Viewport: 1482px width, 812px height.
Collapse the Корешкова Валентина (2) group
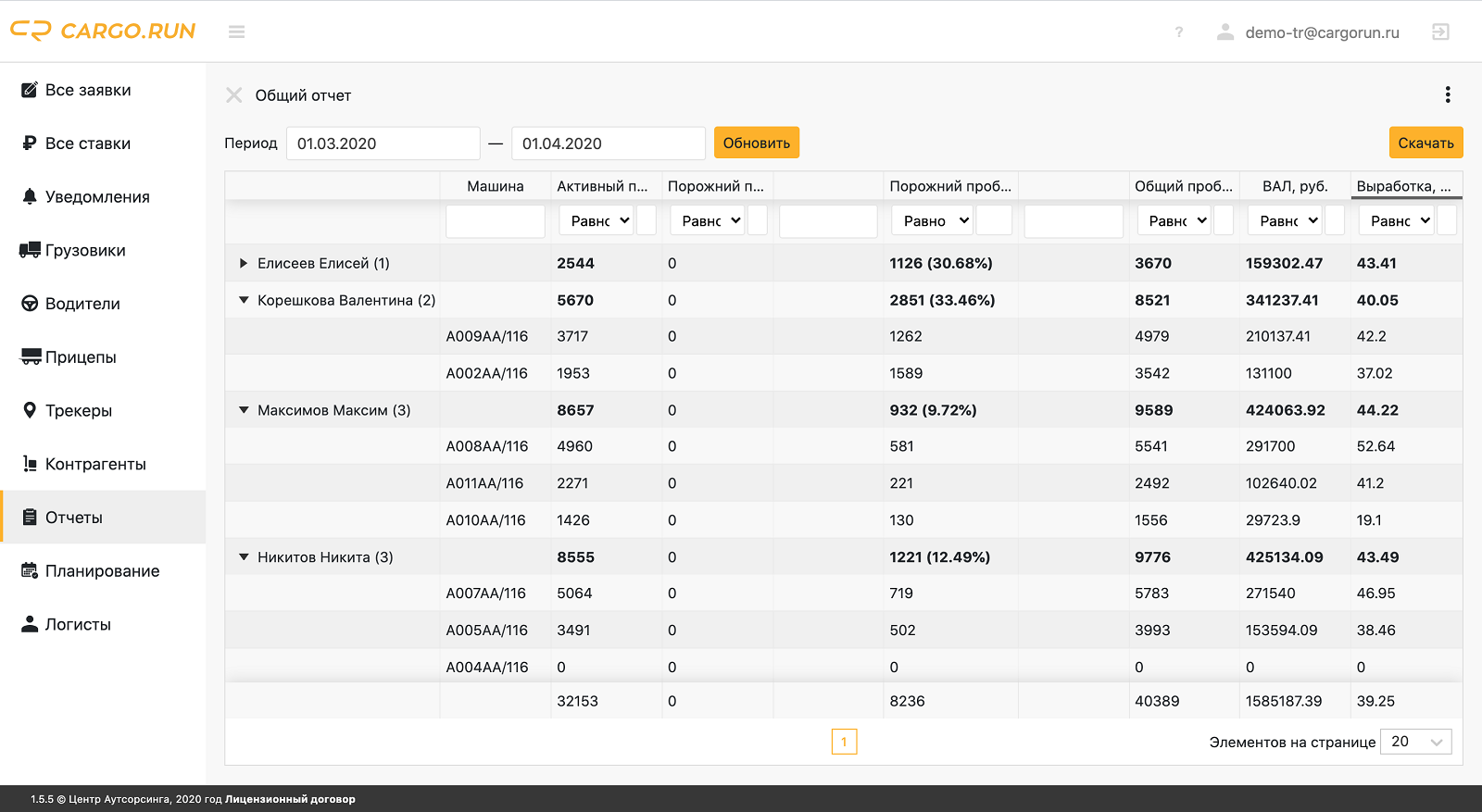[x=244, y=300]
